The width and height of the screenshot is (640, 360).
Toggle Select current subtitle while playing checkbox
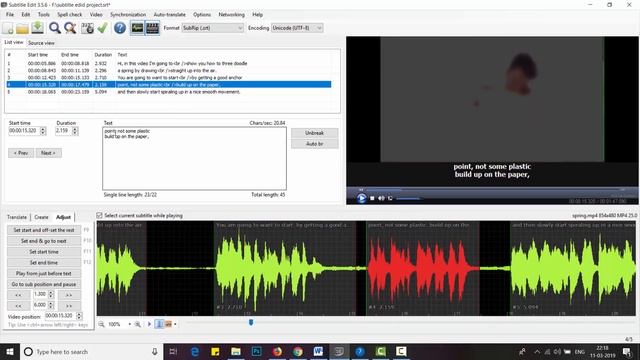tap(100, 216)
